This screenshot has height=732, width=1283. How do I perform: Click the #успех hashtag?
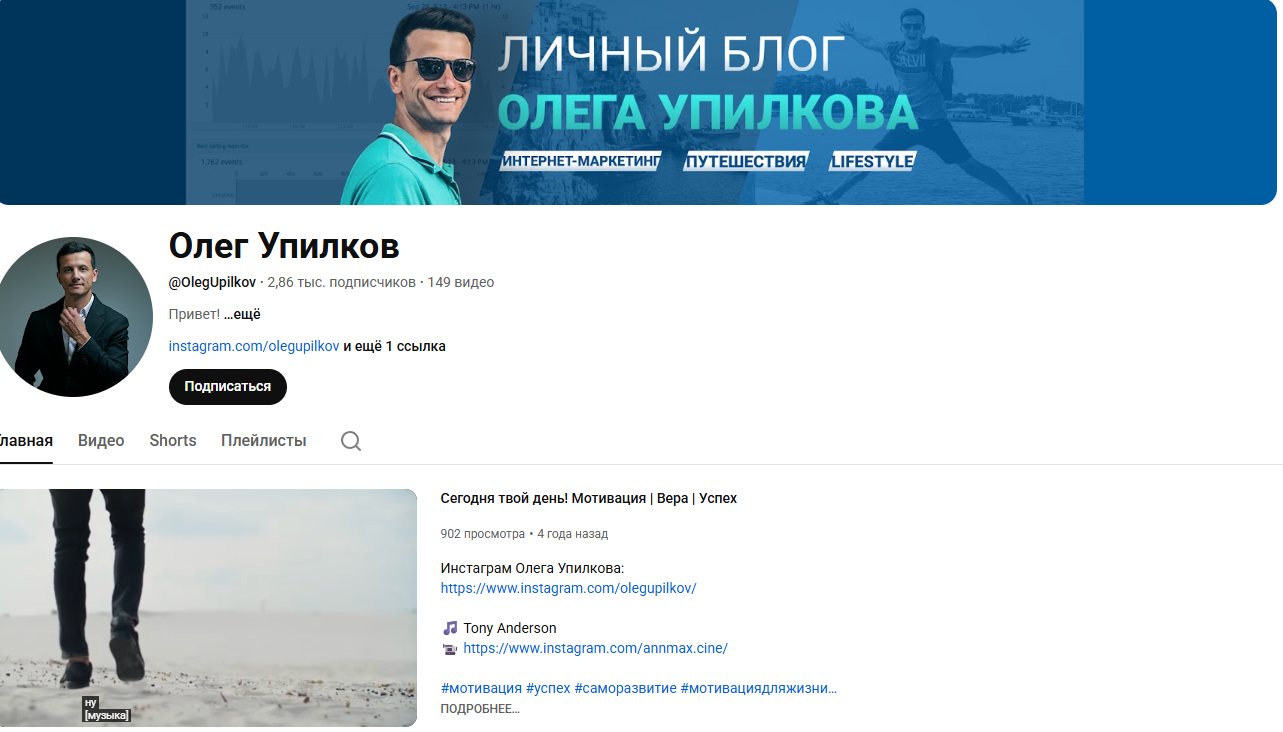[548, 688]
